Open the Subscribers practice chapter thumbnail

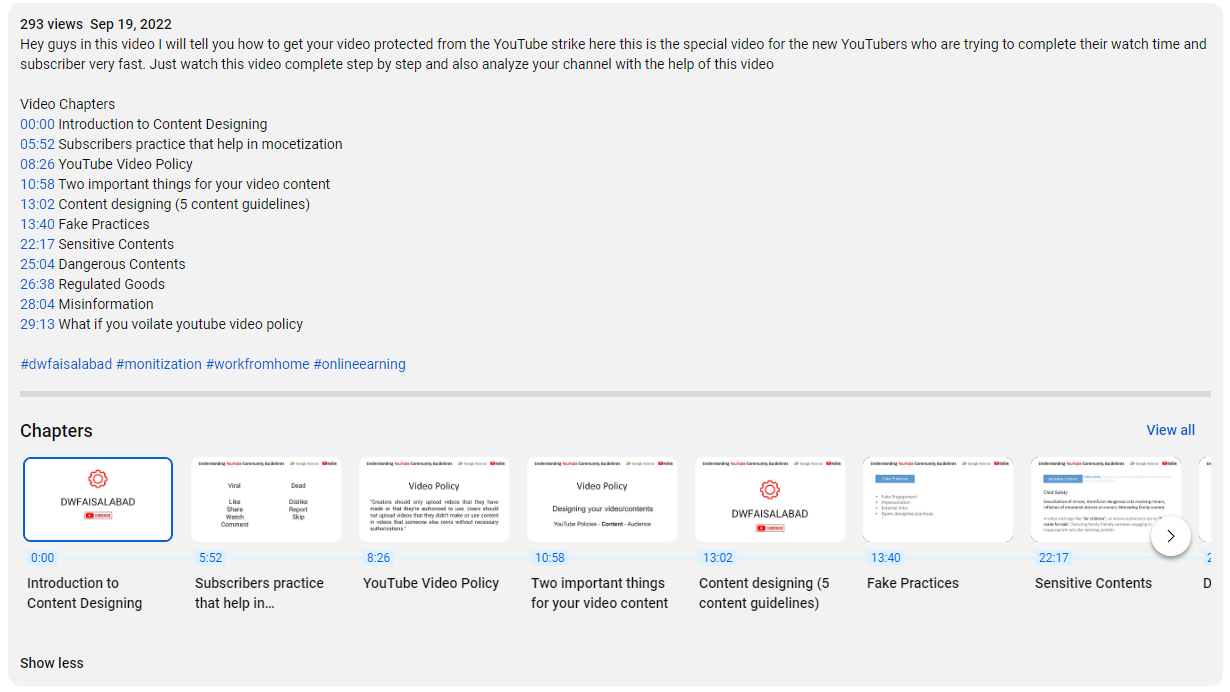[x=266, y=499]
